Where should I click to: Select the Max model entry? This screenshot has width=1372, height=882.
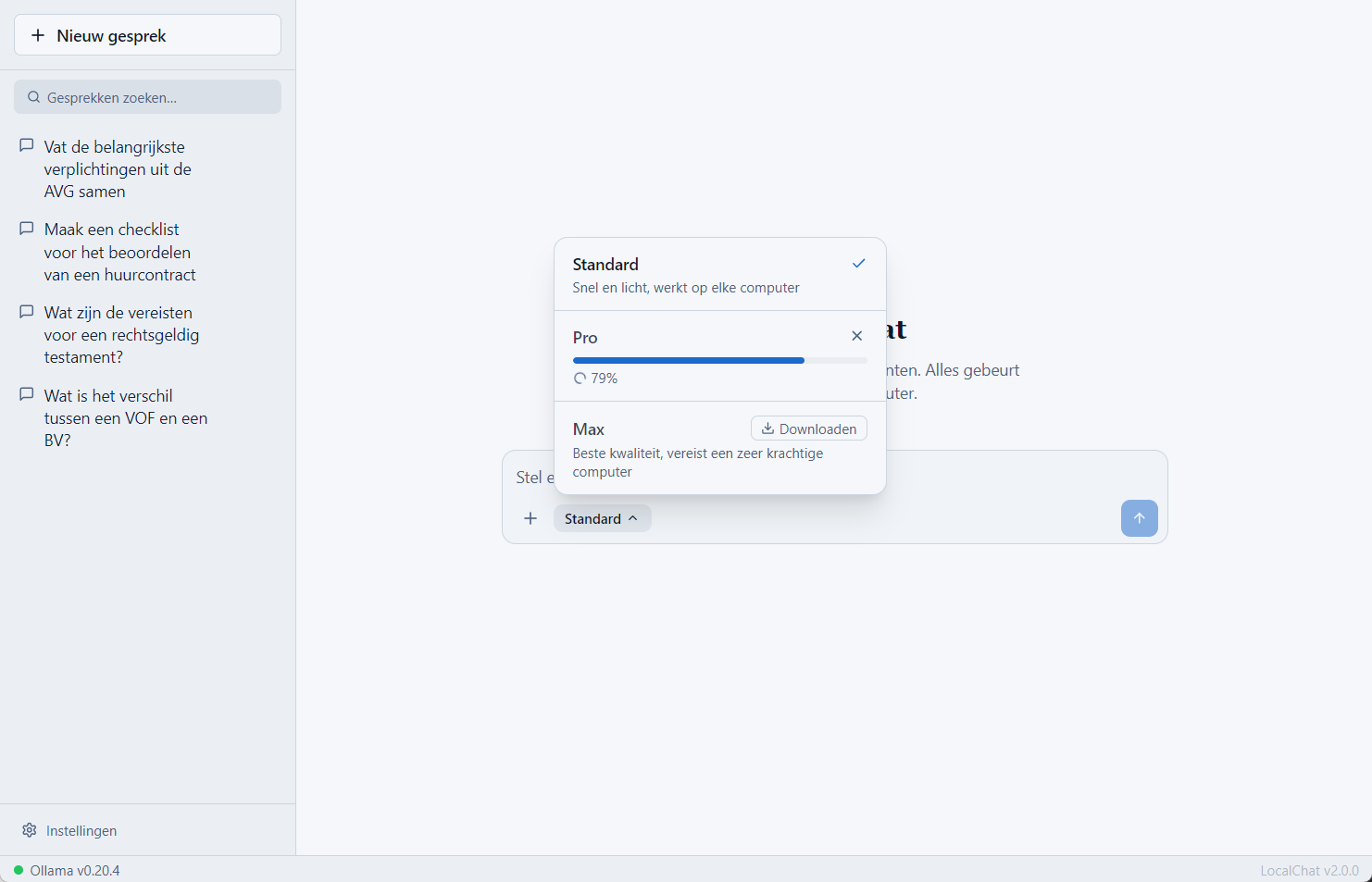[x=720, y=448]
